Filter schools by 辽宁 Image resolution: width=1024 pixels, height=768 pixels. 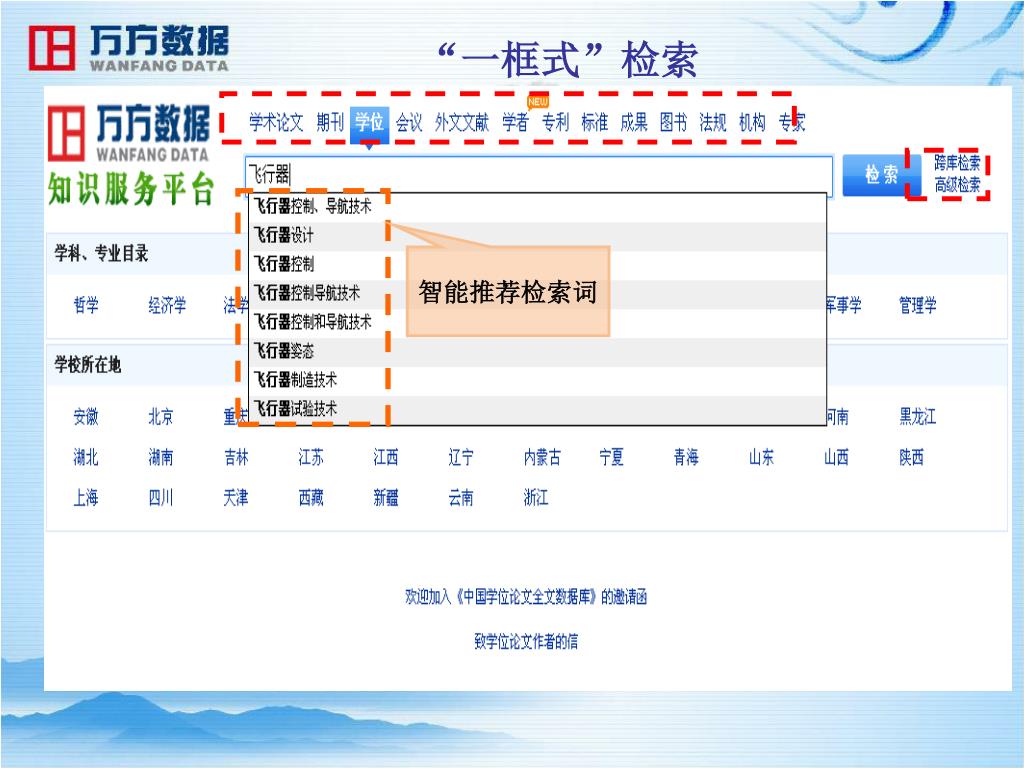pos(461,457)
